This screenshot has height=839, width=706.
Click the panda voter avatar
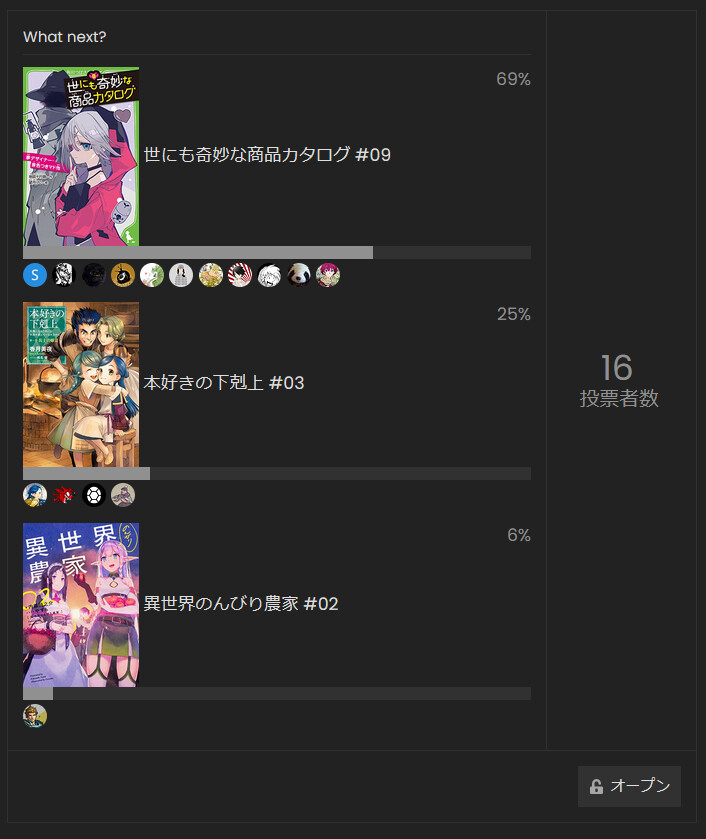pos(299,276)
